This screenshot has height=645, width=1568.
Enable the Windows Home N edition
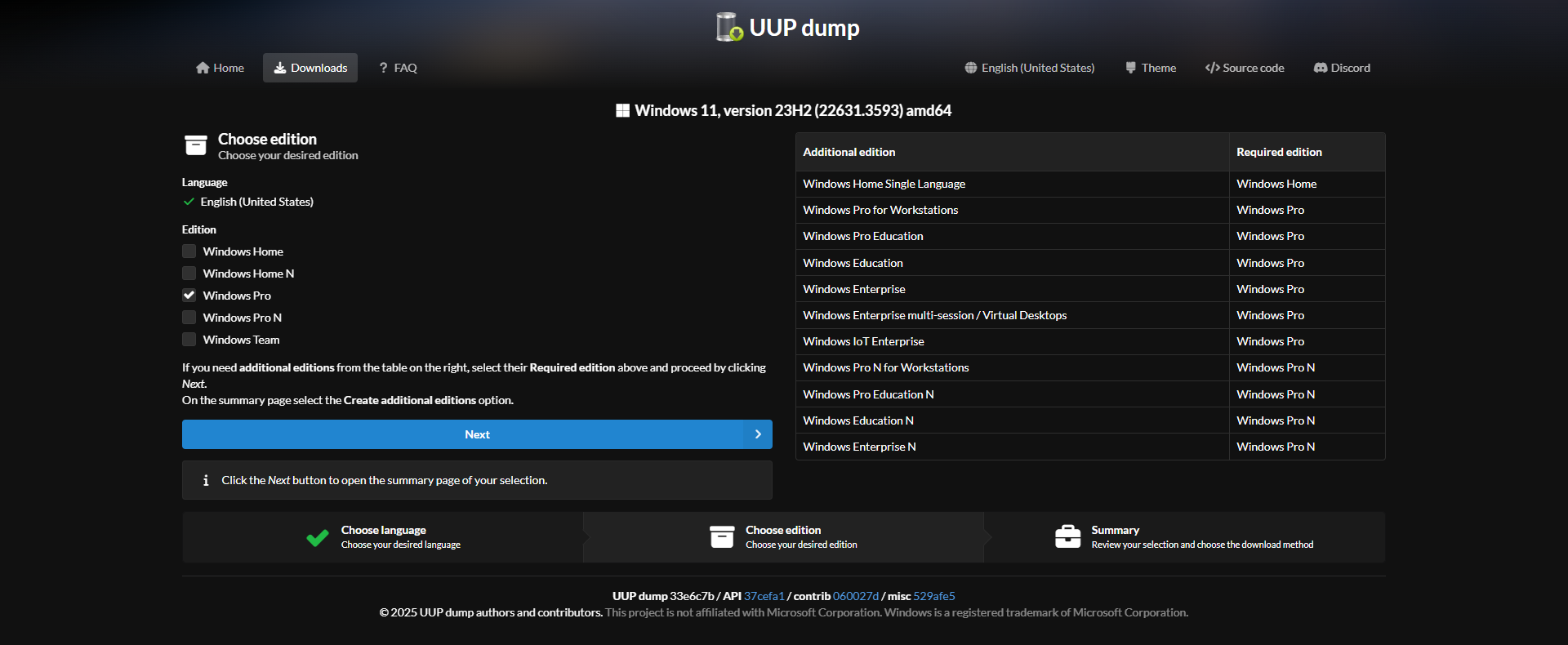[x=189, y=274]
